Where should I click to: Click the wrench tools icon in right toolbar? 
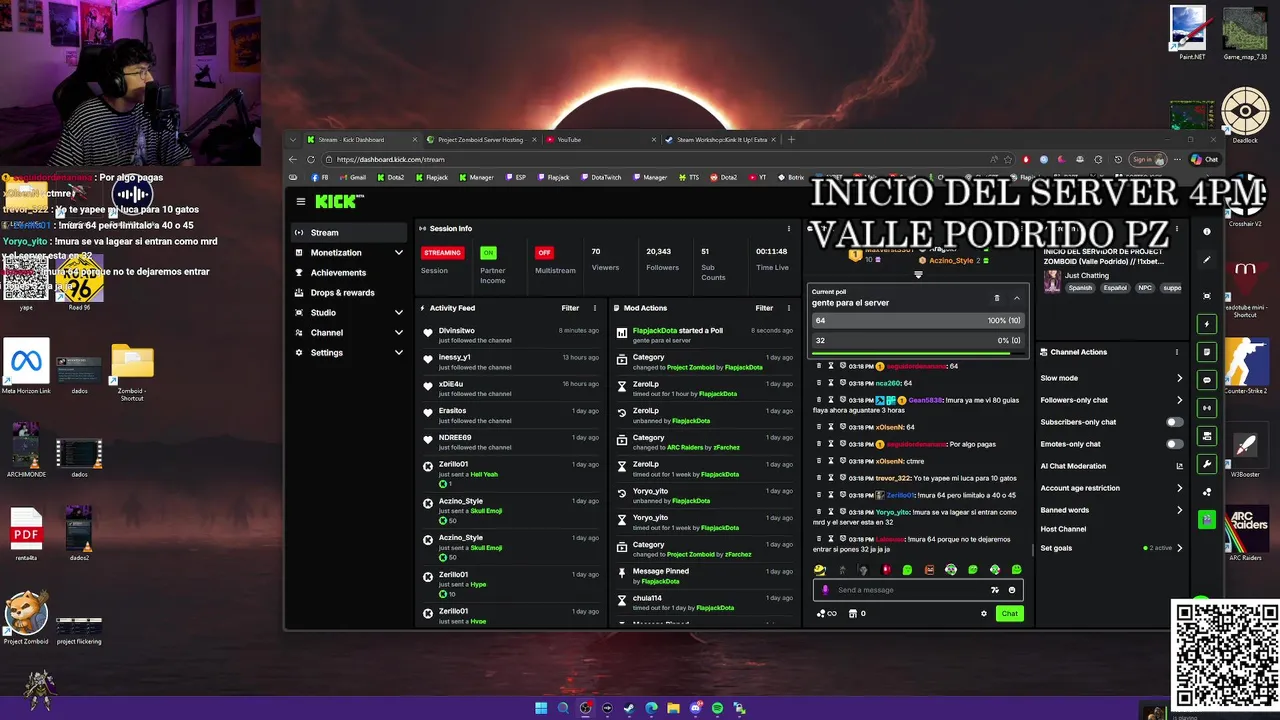pyautogui.click(x=1207, y=464)
